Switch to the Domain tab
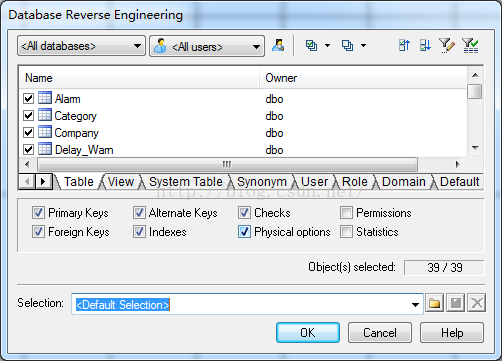The height and width of the screenshot is (361, 502). (x=404, y=182)
